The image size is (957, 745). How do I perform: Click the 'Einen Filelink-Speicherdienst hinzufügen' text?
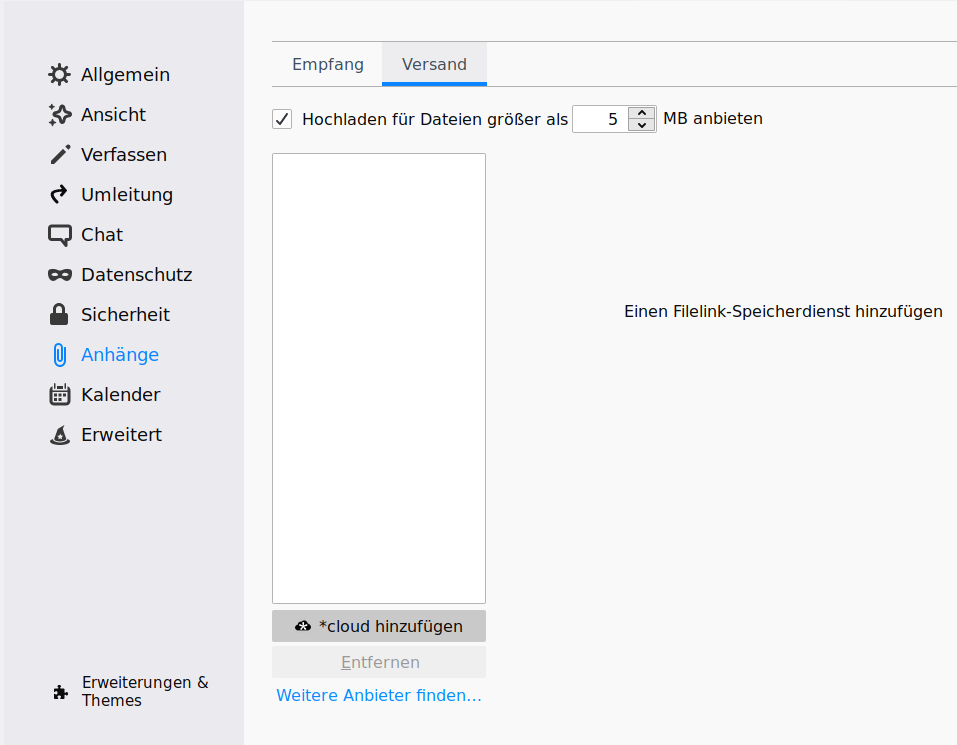(x=783, y=312)
